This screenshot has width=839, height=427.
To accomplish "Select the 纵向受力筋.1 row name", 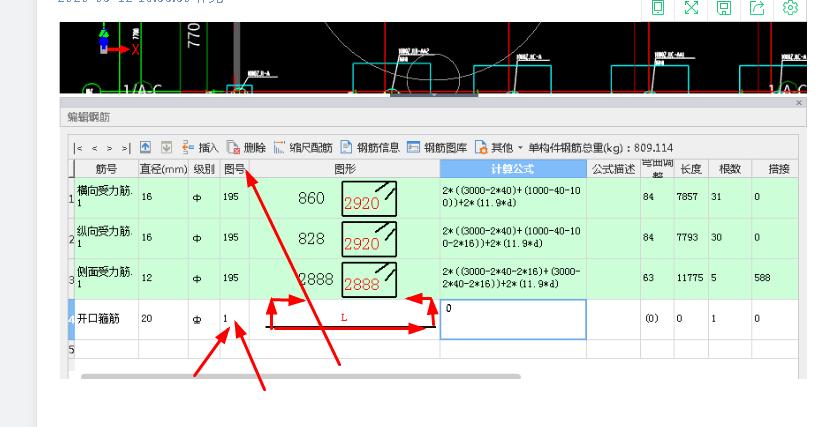I will (x=106, y=238).
